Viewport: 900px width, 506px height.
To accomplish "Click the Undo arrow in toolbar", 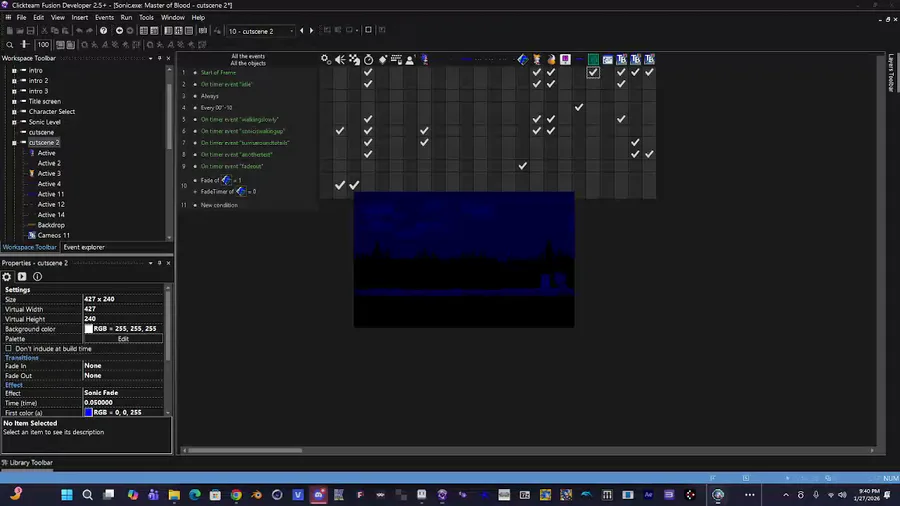I will coord(79,30).
